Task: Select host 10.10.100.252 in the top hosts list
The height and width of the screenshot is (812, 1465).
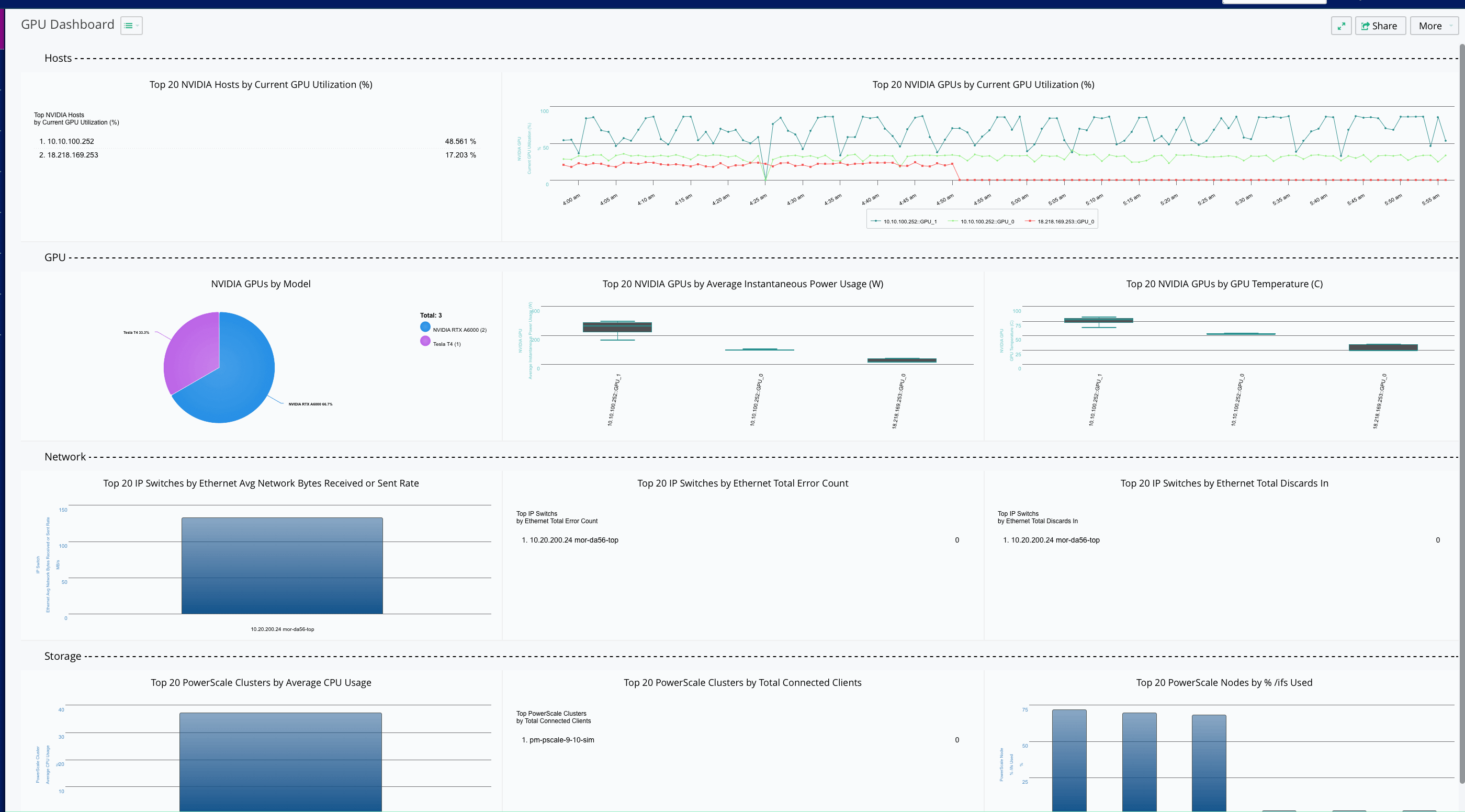Action: click(x=71, y=141)
